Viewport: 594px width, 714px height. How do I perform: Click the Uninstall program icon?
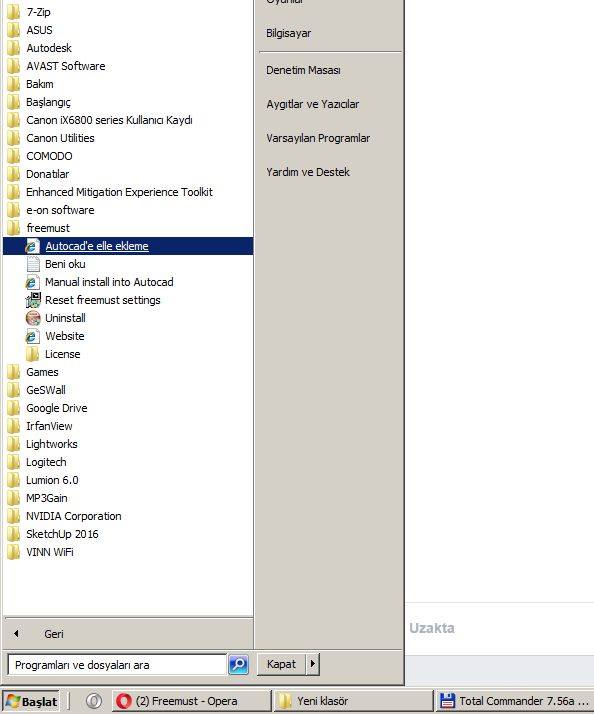33,318
